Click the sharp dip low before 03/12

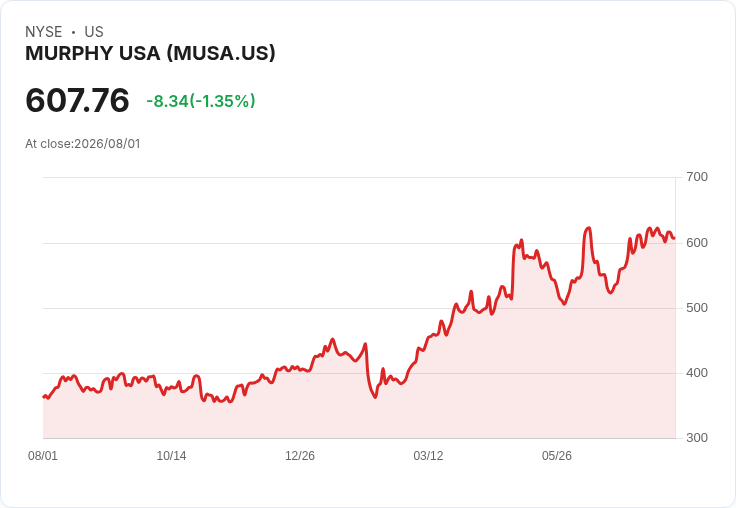[x=375, y=397]
